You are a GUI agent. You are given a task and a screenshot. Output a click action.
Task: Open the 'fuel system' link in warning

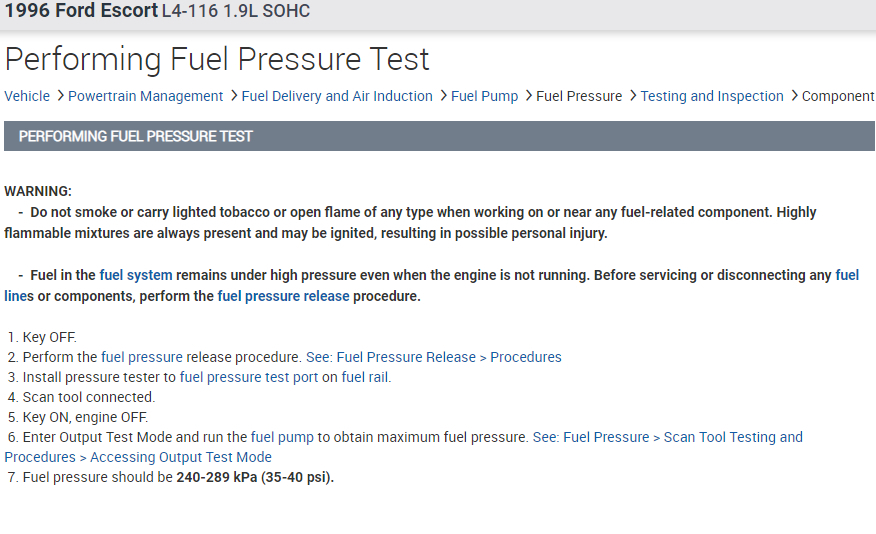(x=136, y=275)
